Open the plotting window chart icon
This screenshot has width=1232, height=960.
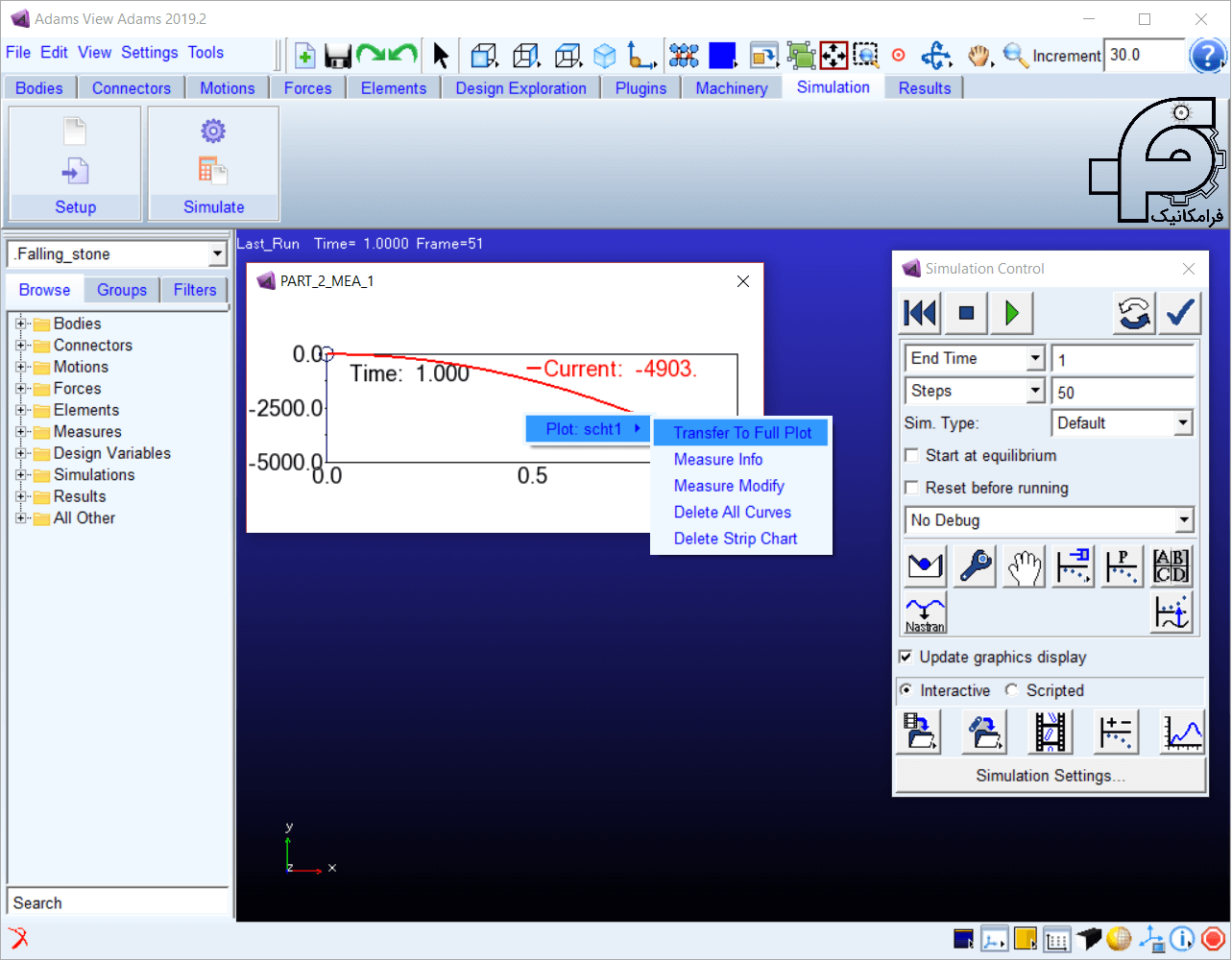[1182, 732]
